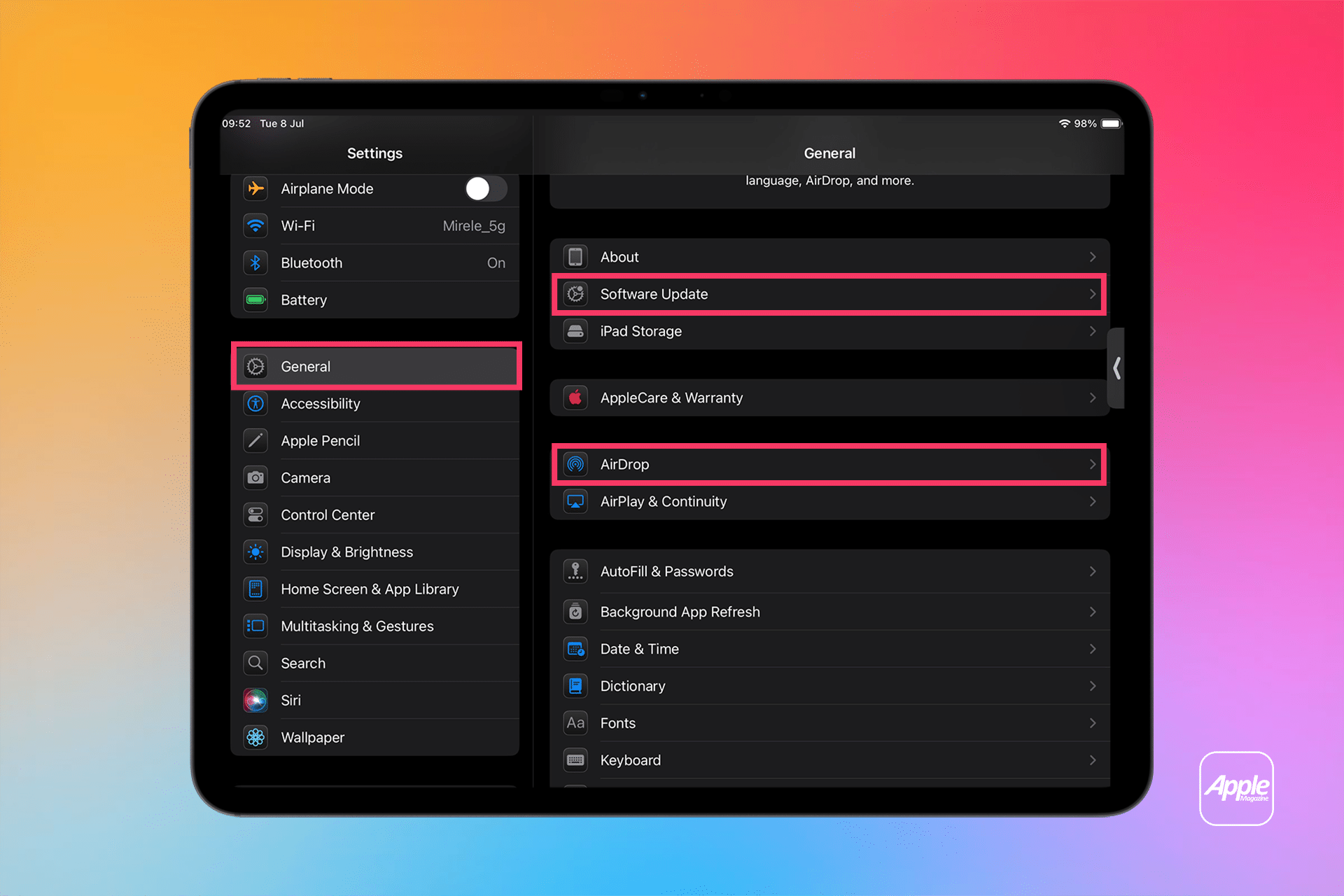
Task: Tap the battery indicator in status bar
Action: tap(1112, 123)
